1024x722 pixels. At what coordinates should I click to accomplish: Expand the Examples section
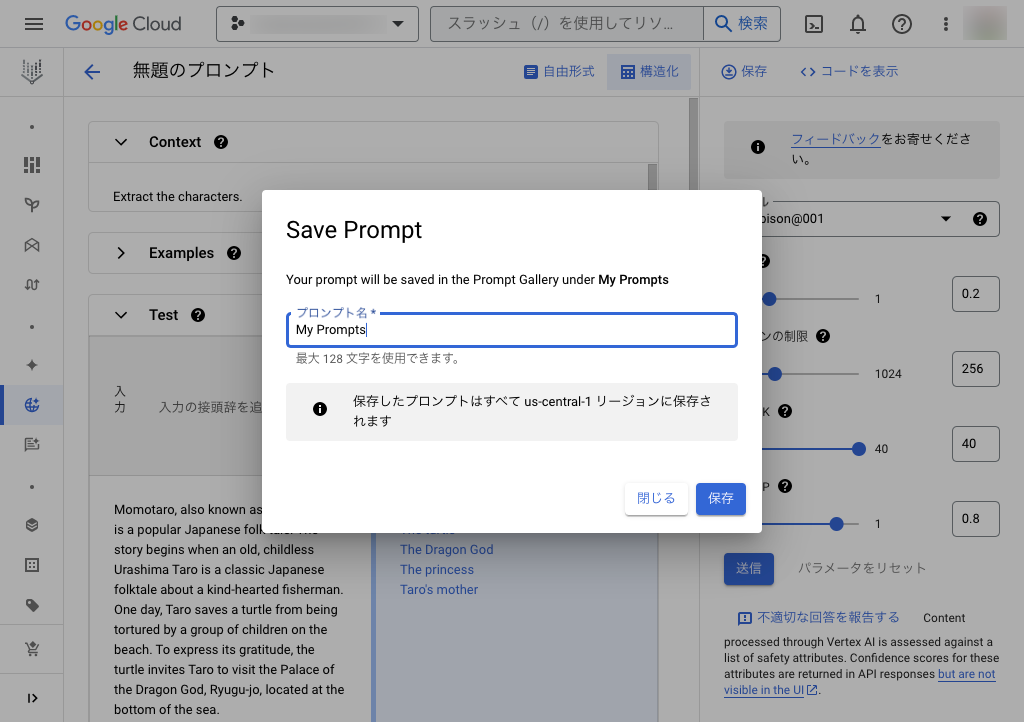click(x=121, y=253)
